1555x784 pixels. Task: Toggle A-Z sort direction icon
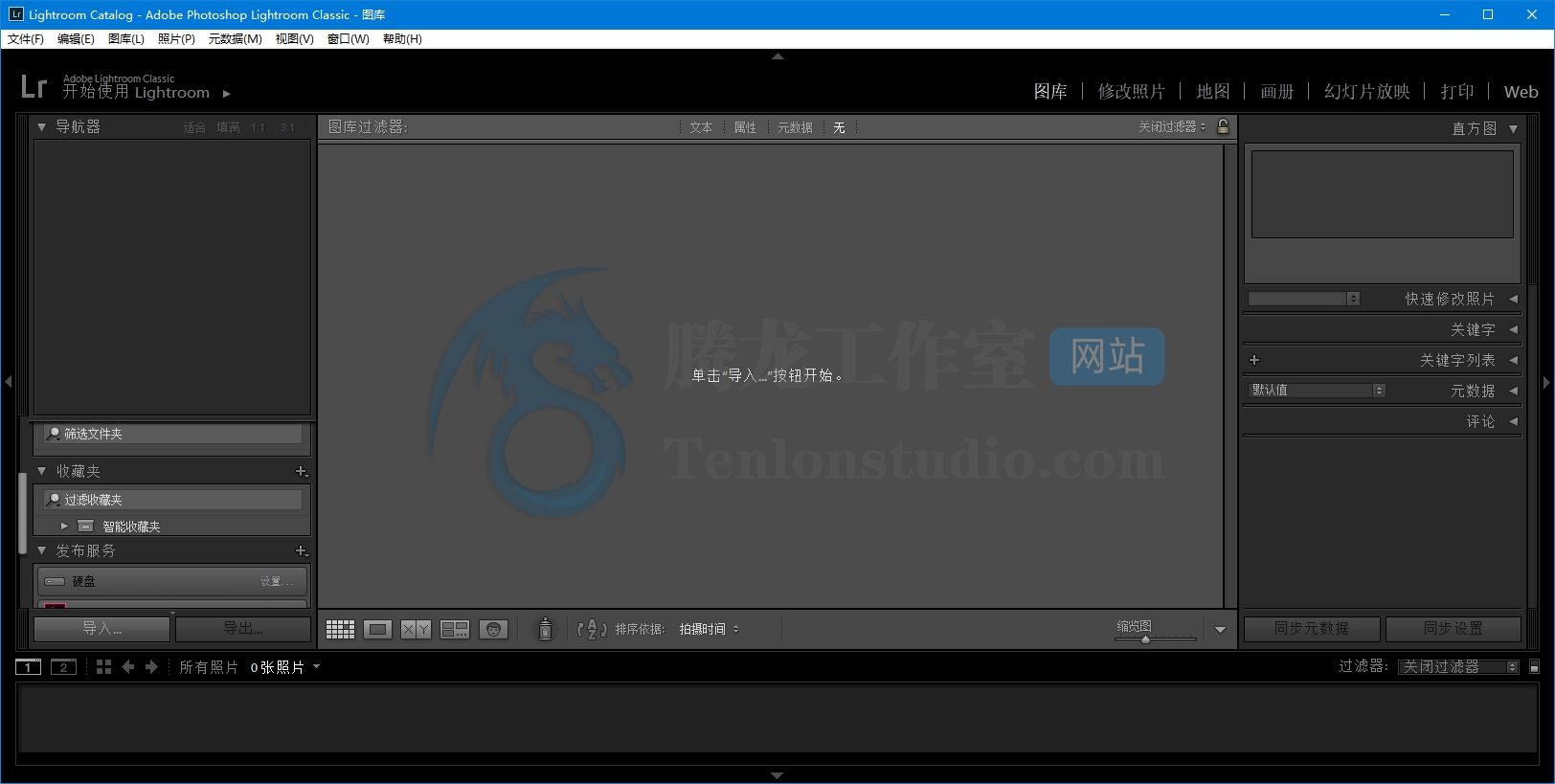(592, 629)
